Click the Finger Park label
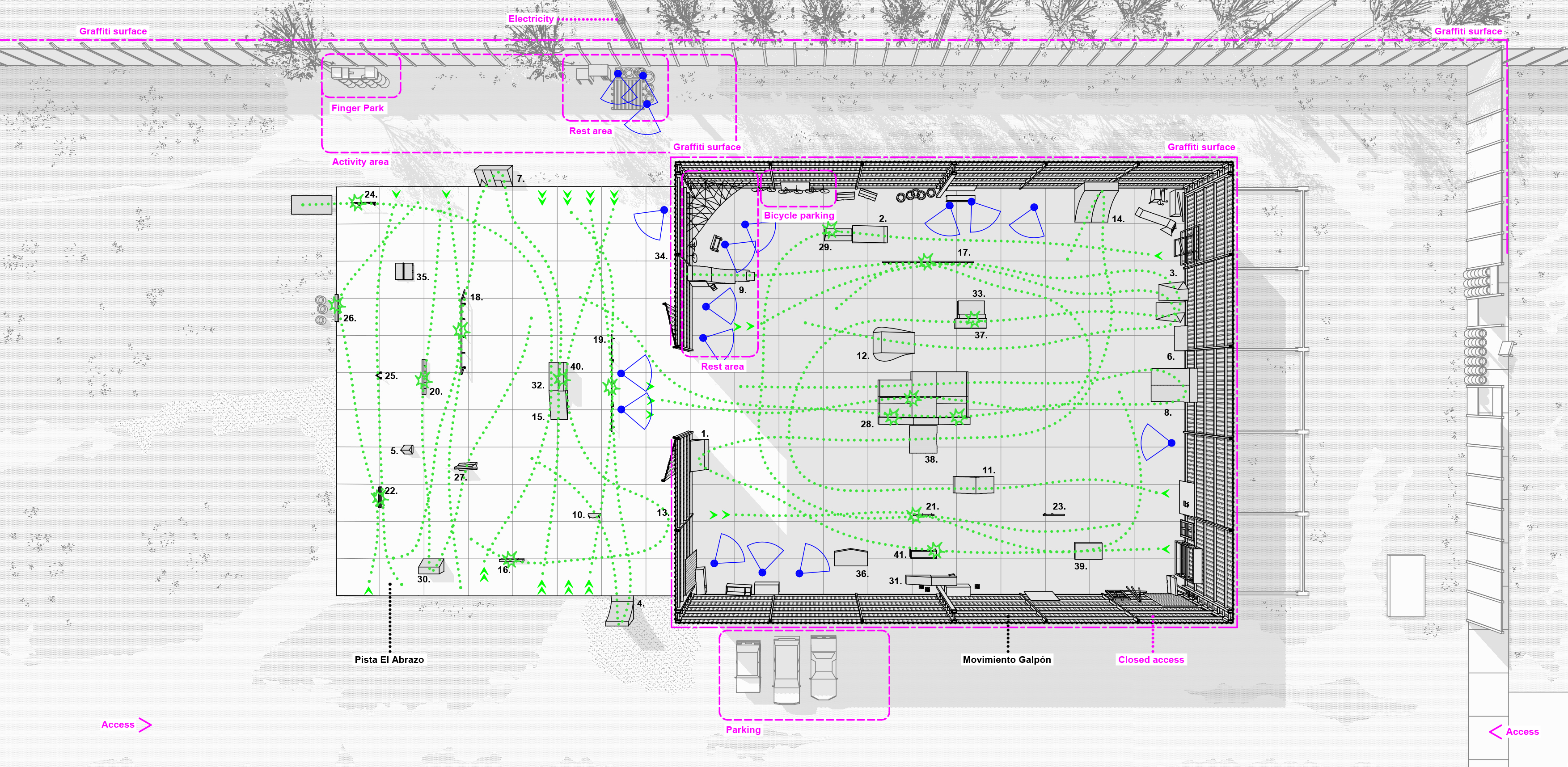Screen dimensions: 1568x767 point(357,108)
